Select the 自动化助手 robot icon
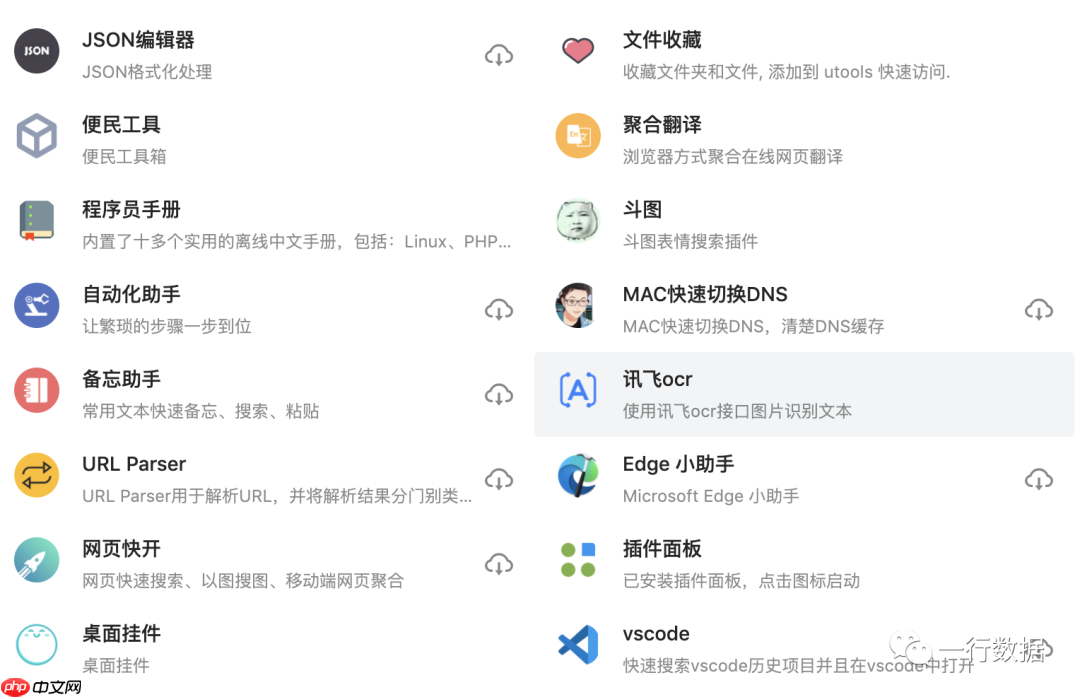Viewport: 1080px width, 697px height. (x=36, y=305)
